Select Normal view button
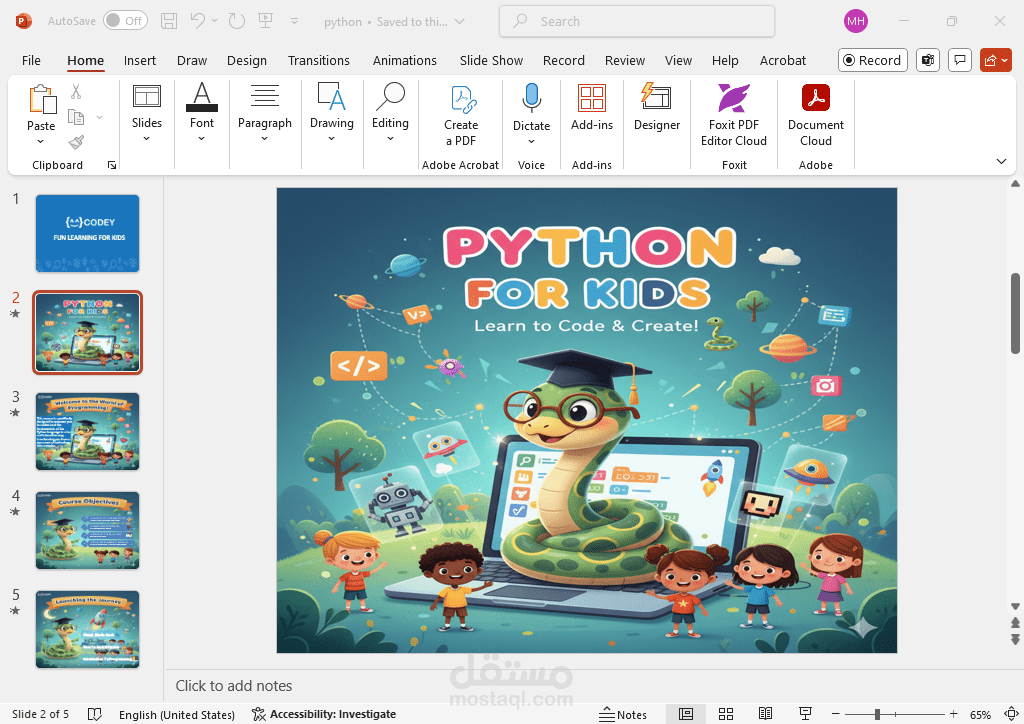 coord(686,714)
